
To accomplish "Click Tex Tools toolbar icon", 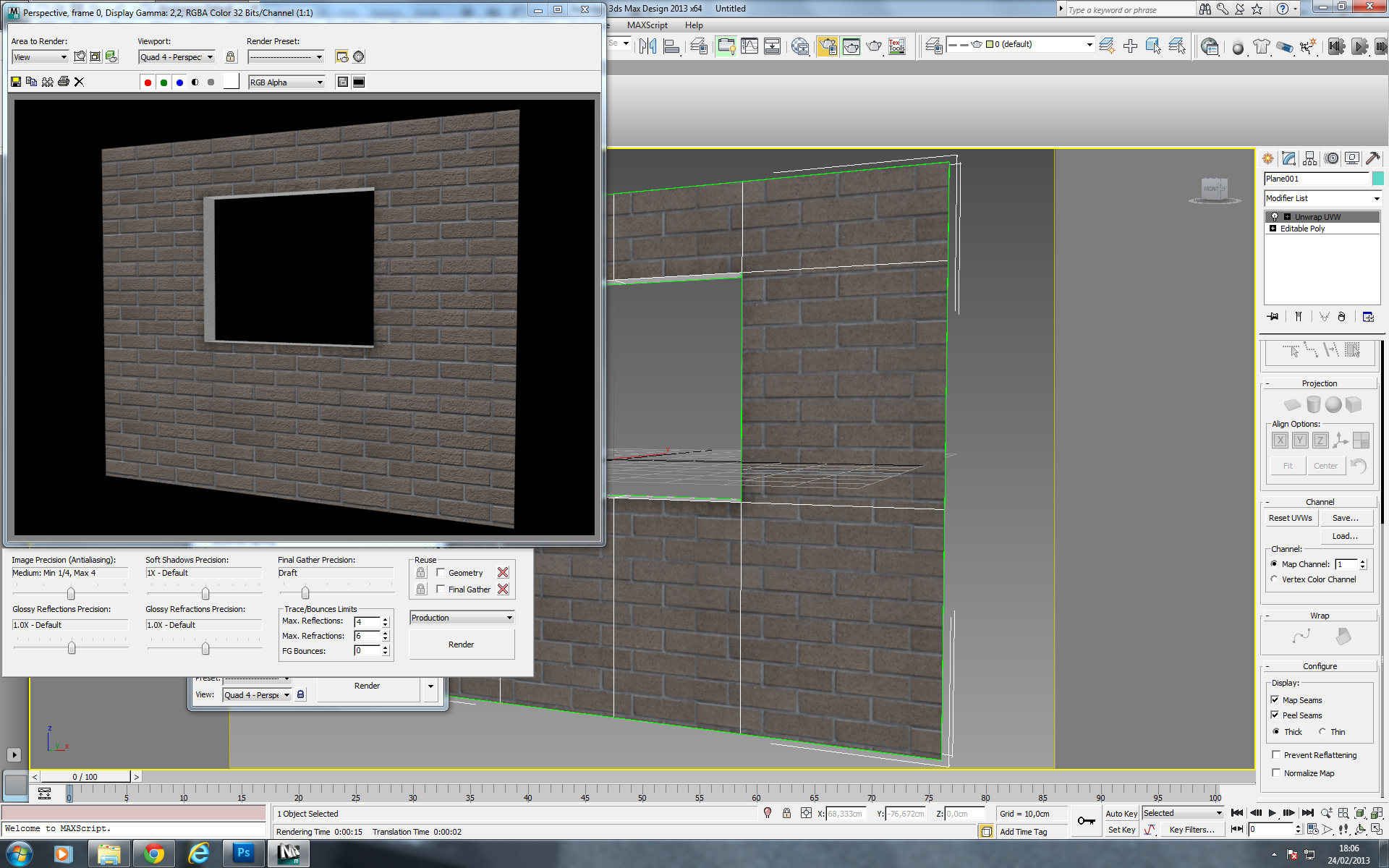I will (x=897, y=46).
